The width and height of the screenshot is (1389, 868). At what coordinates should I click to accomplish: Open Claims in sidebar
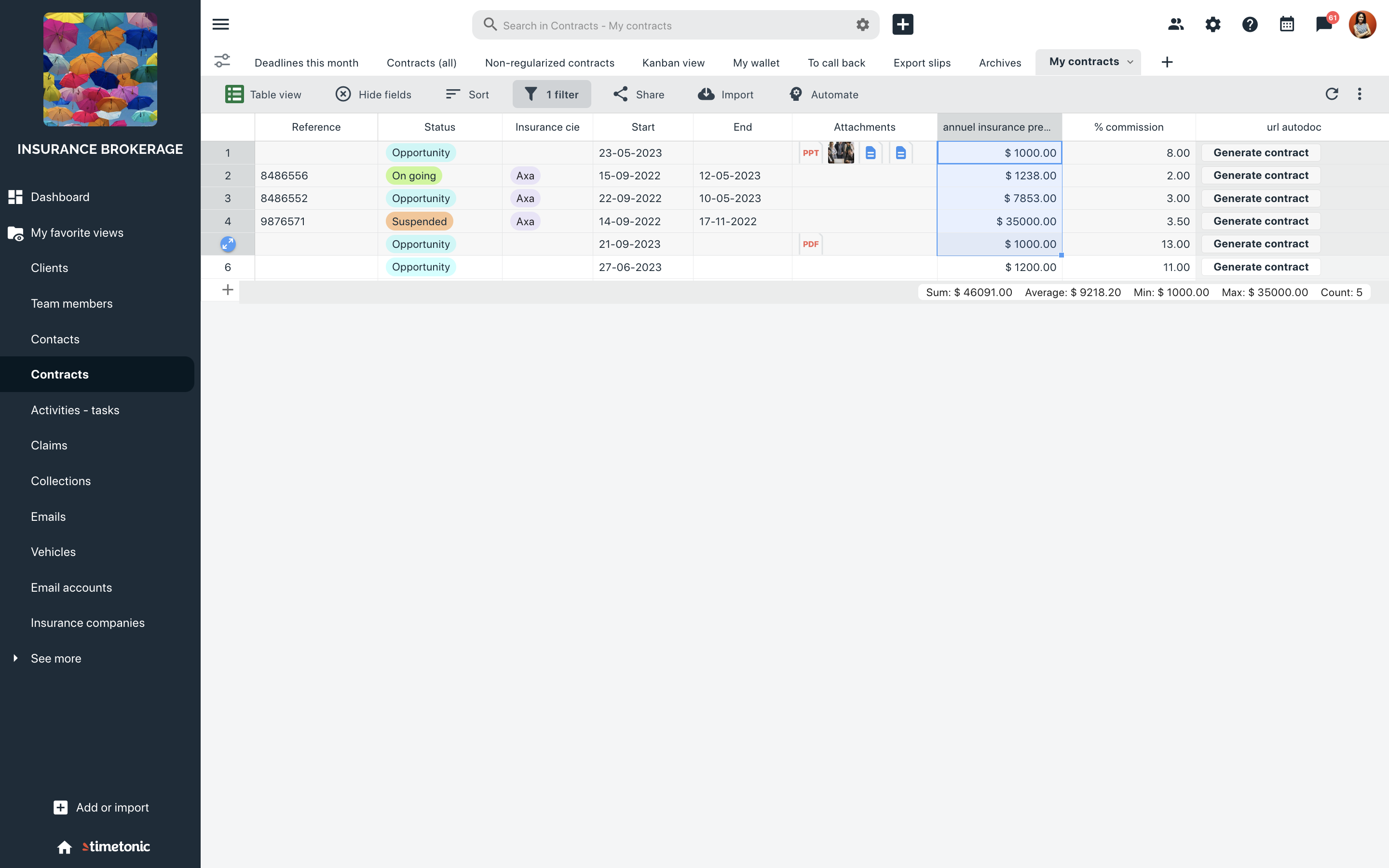coord(49,446)
